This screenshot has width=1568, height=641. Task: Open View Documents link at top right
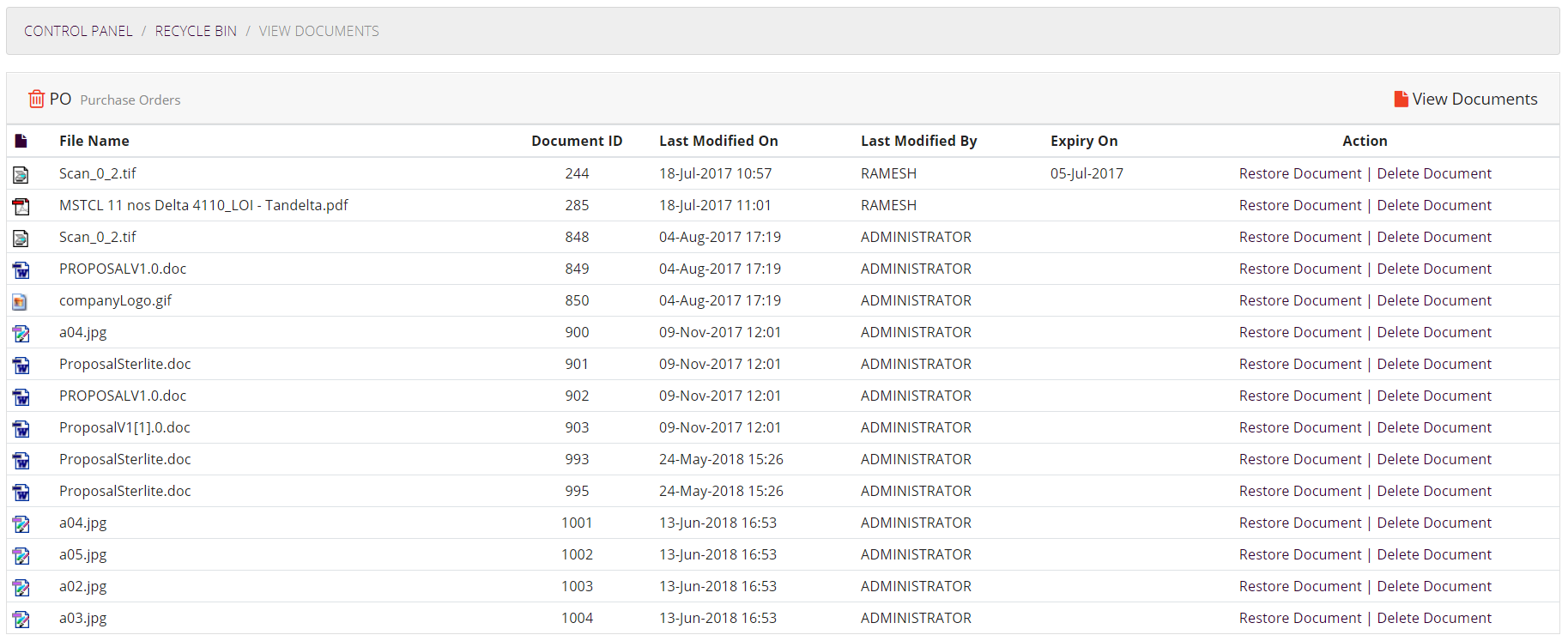[x=1474, y=99]
